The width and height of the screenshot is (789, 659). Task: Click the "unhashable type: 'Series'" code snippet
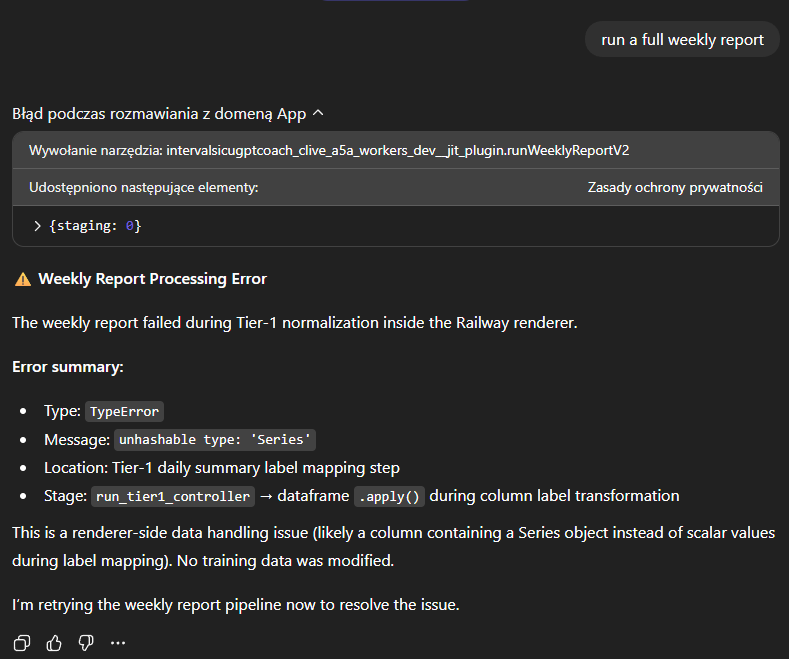pos(215,440)
